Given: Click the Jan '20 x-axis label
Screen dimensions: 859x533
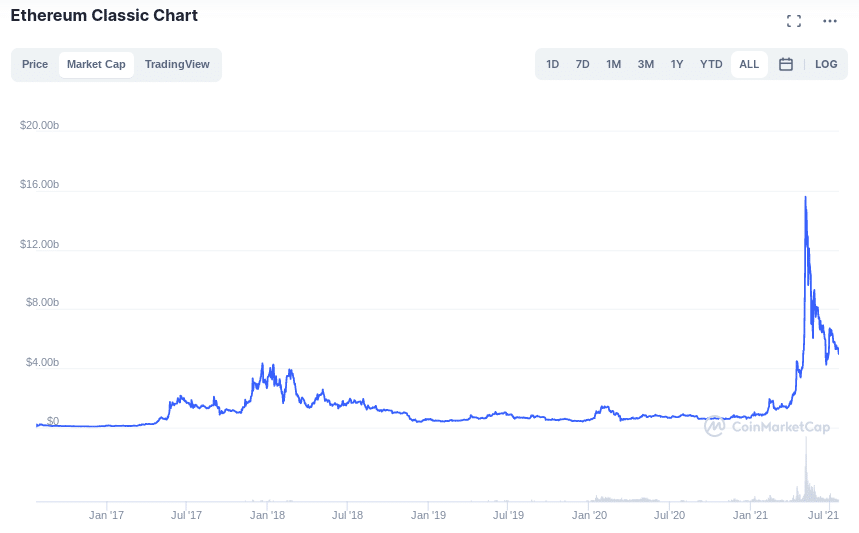Looking at the screenshot, I should click(x=589, y=515).
